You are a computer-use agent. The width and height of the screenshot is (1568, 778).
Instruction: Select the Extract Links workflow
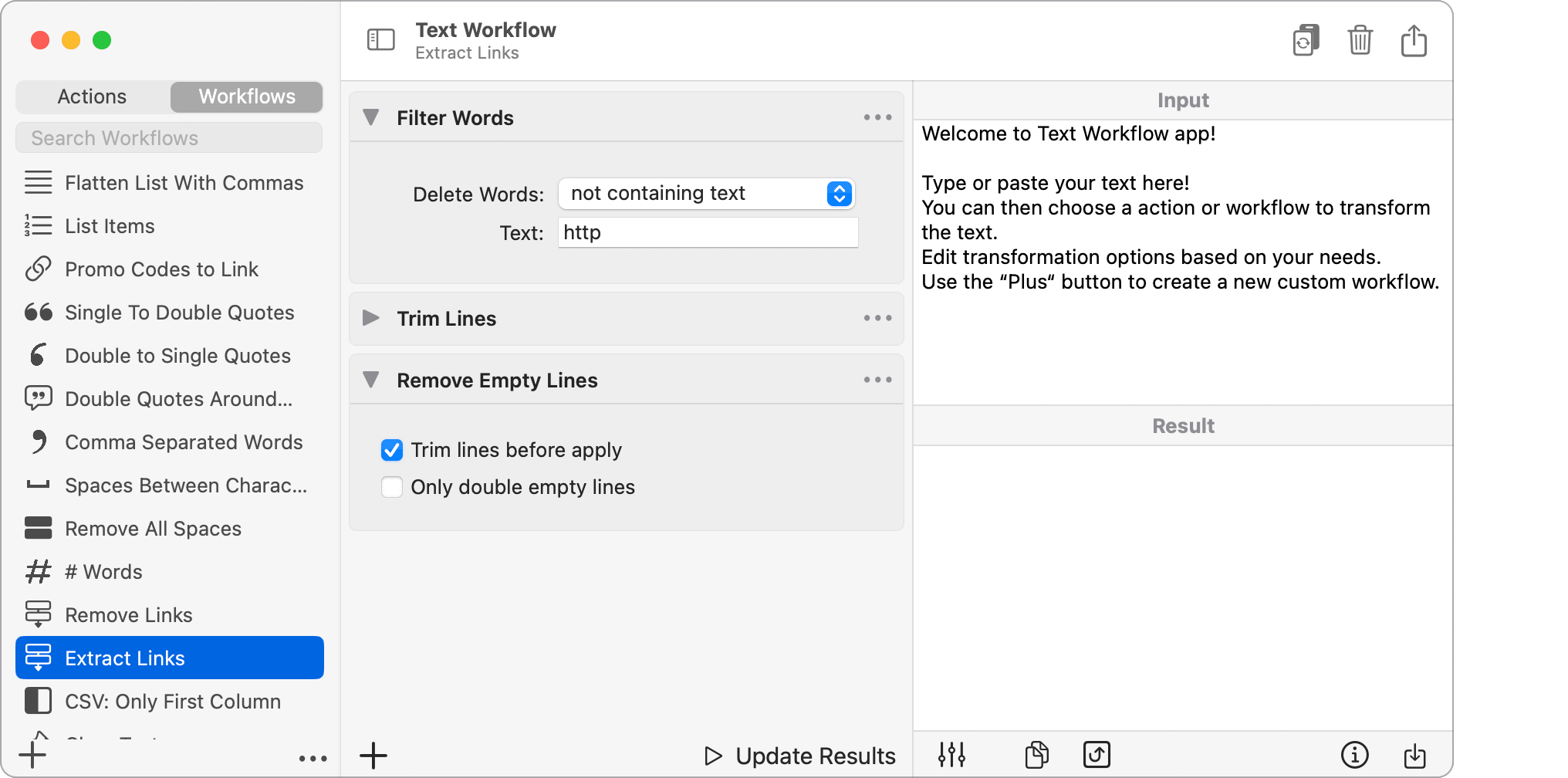pos(170,658)
